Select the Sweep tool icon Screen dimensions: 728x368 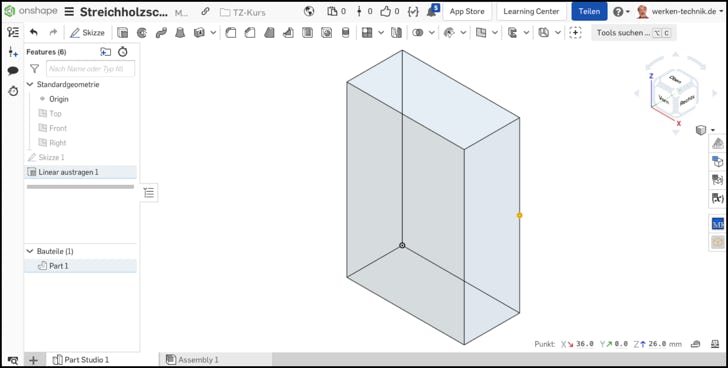161,32
